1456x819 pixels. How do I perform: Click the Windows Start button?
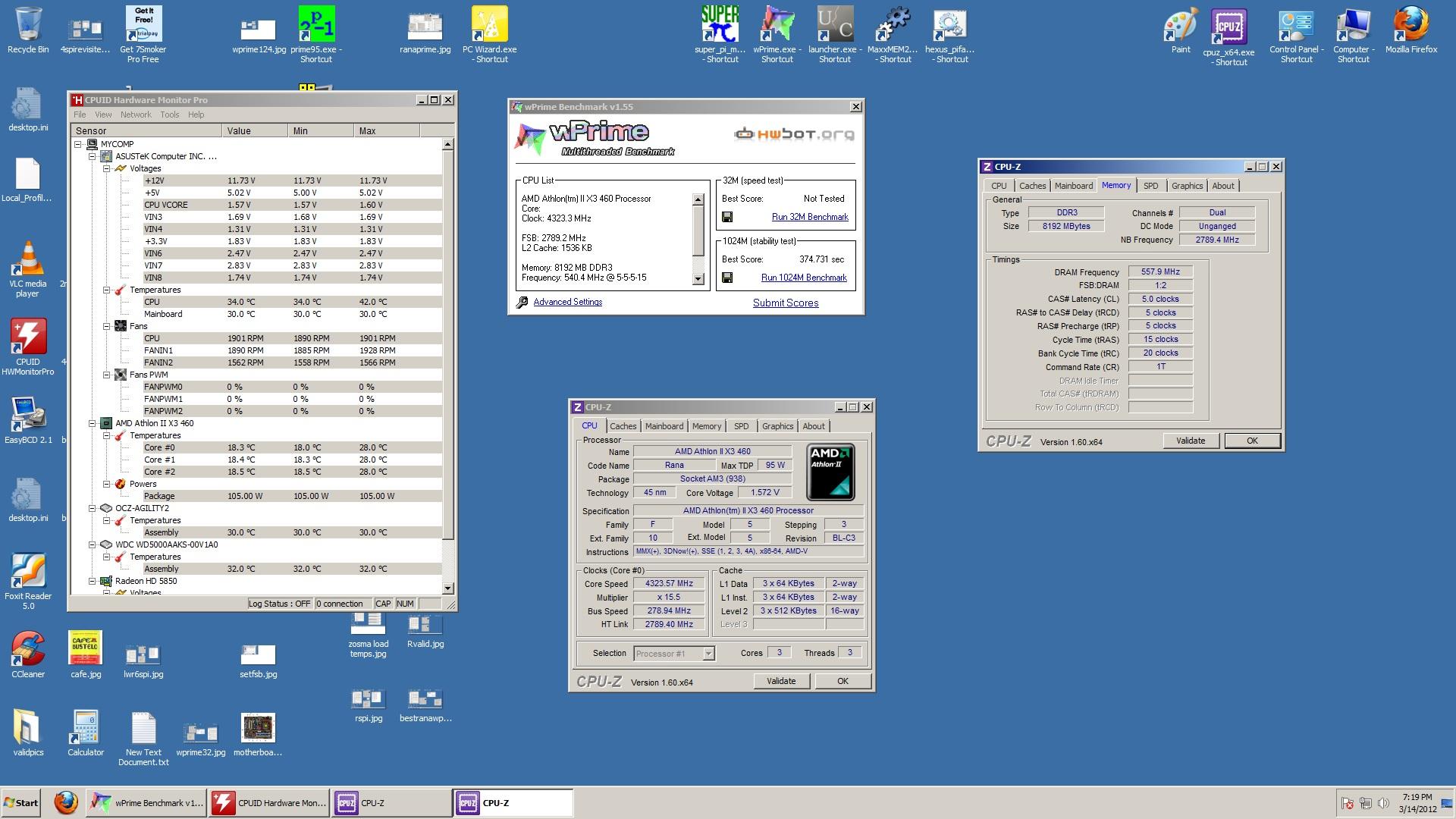point(21,803)
